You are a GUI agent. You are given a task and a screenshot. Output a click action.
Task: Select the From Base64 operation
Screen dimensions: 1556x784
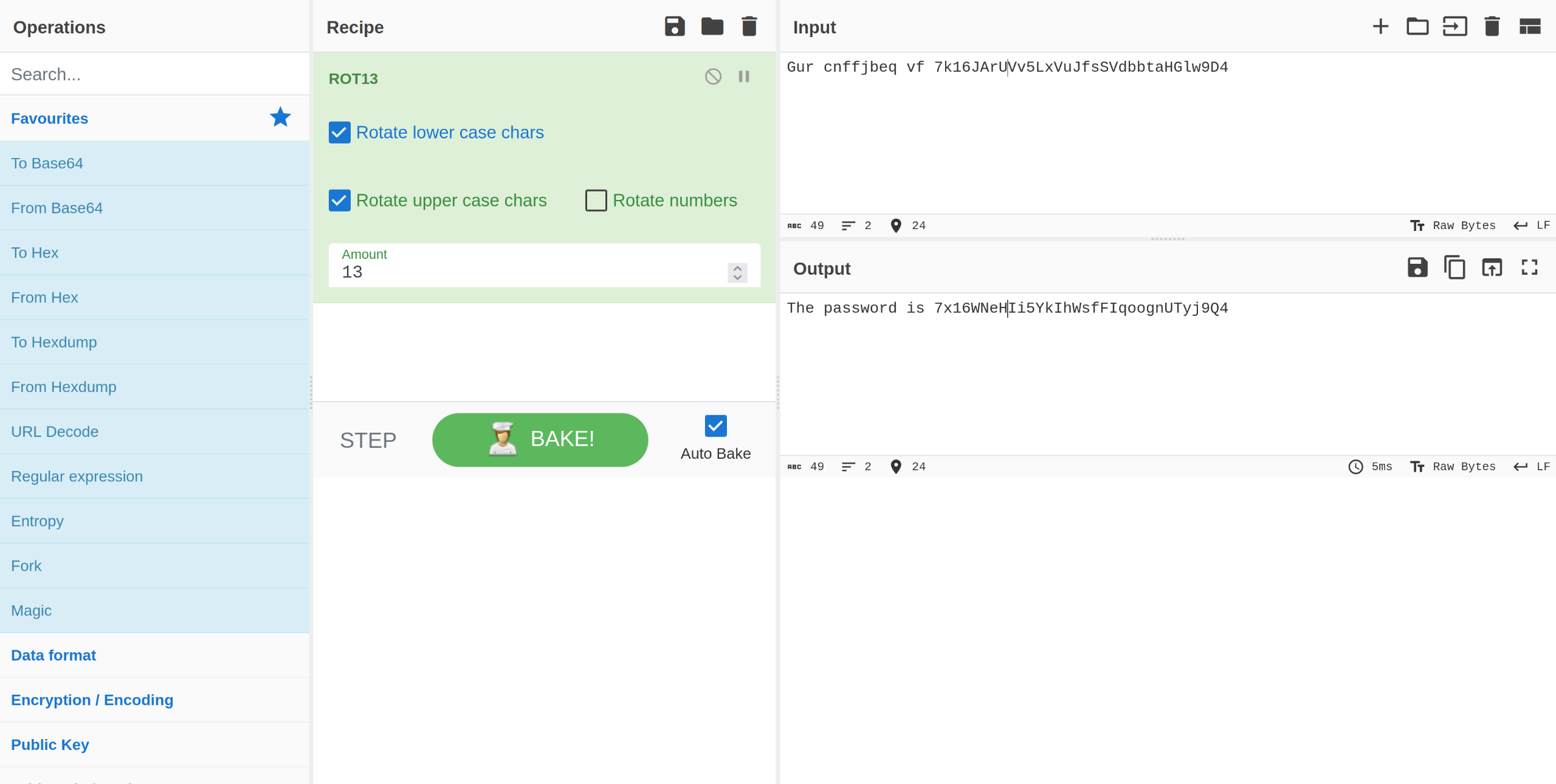[57, 208]
